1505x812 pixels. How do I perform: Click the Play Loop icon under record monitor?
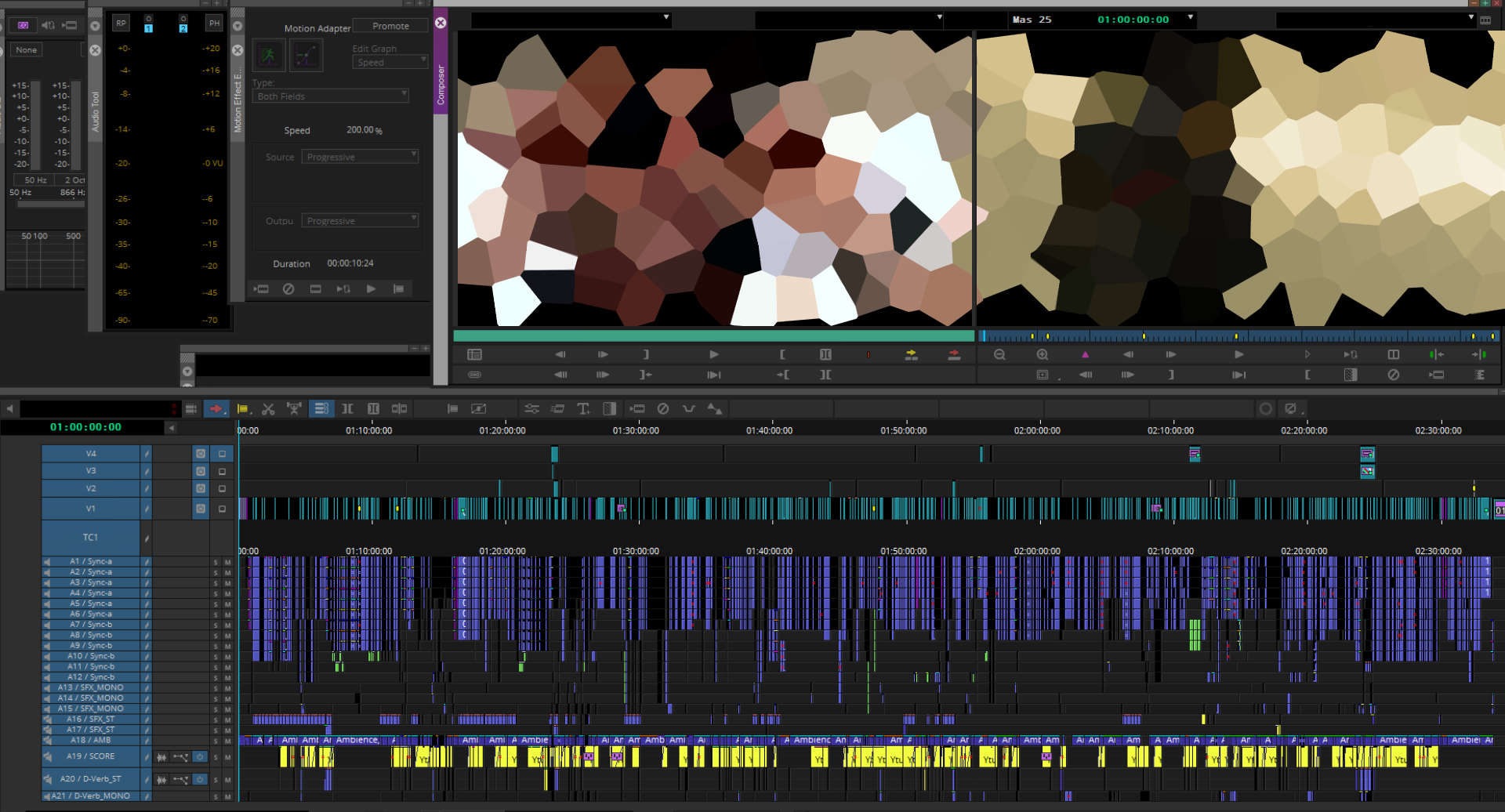coord(1350,354)
